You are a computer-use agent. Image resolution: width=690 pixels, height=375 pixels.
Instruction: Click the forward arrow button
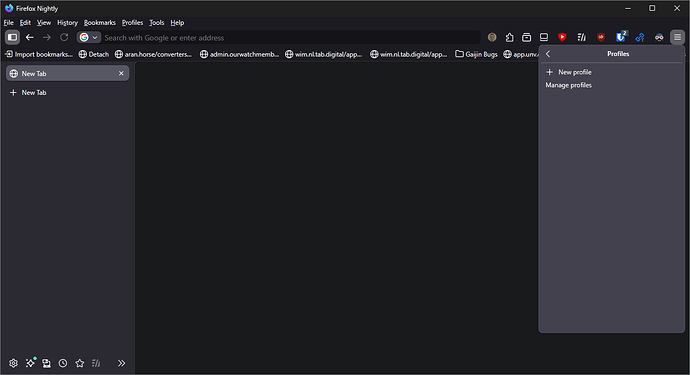click(47, 37)
